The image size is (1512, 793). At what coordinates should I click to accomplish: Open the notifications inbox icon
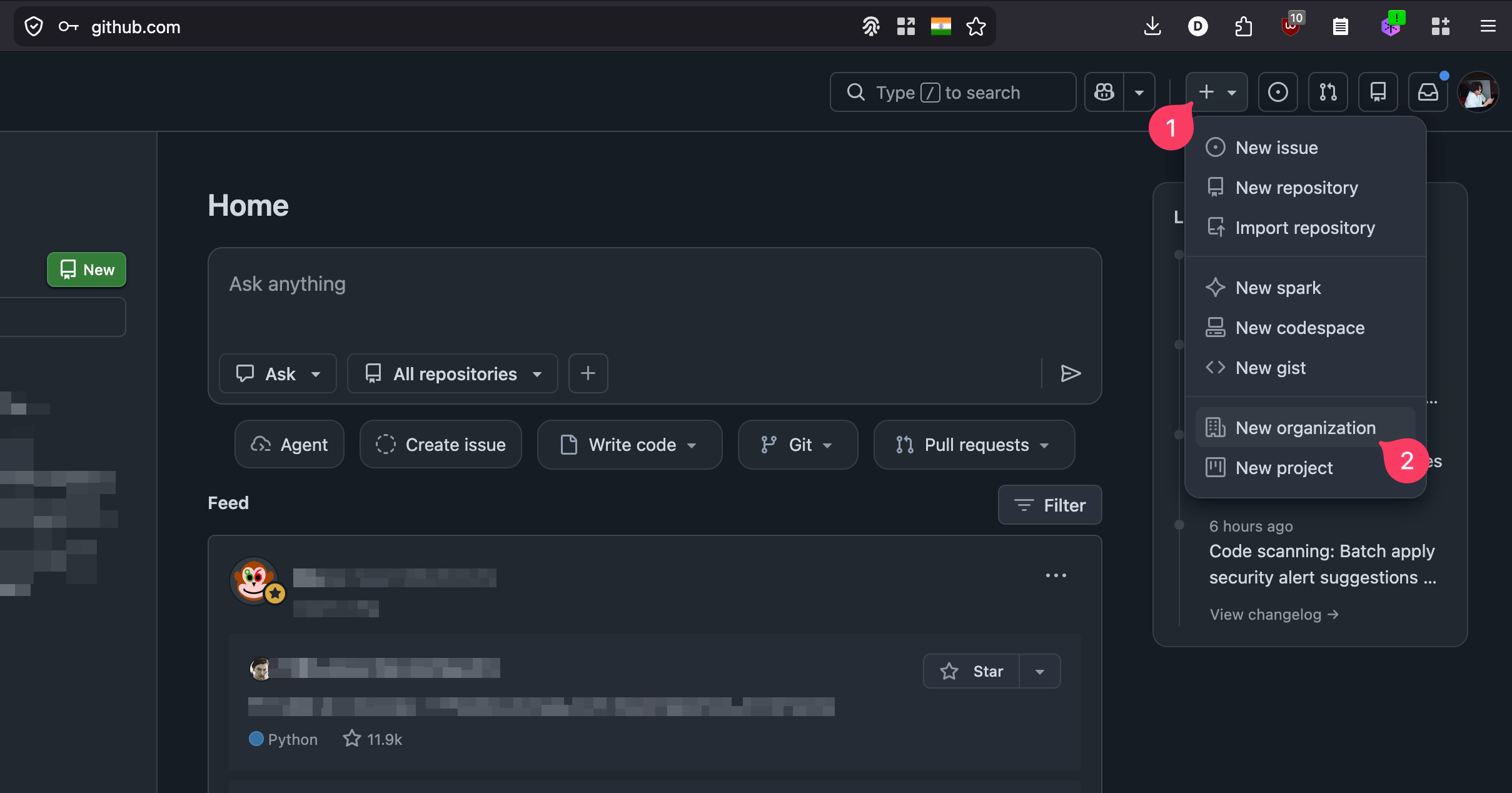click(1428, 92)
